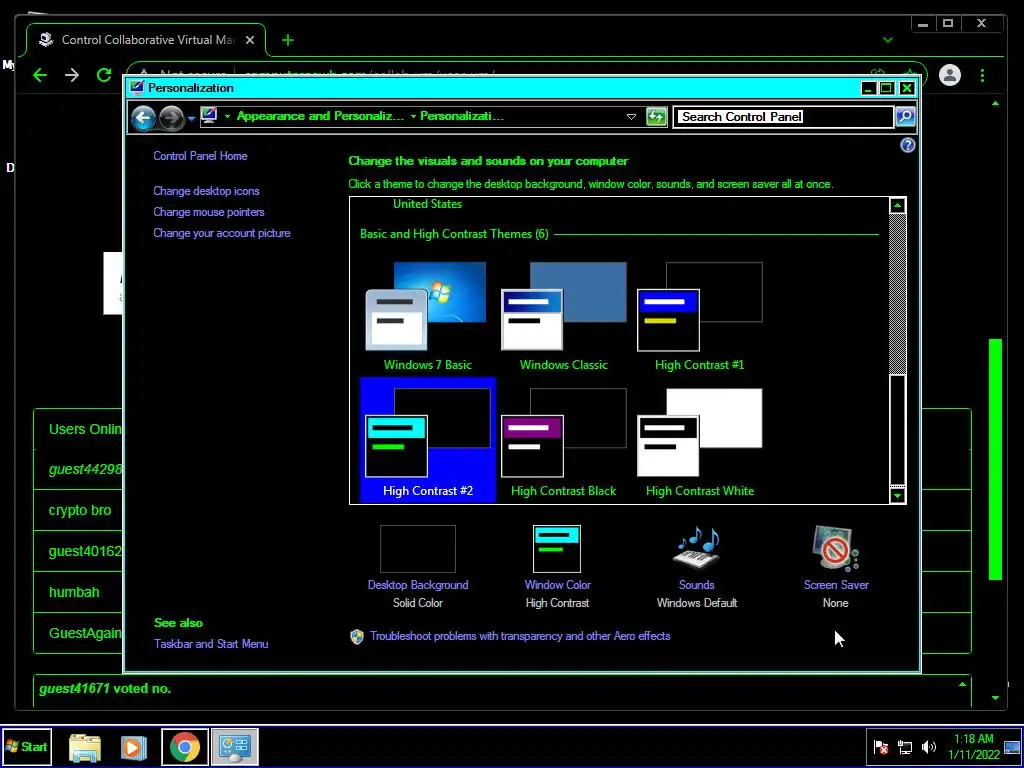Close the Chrome browser tab
Image resolution: width=1024 pixels, height=768 pixels.
point(249,40)
